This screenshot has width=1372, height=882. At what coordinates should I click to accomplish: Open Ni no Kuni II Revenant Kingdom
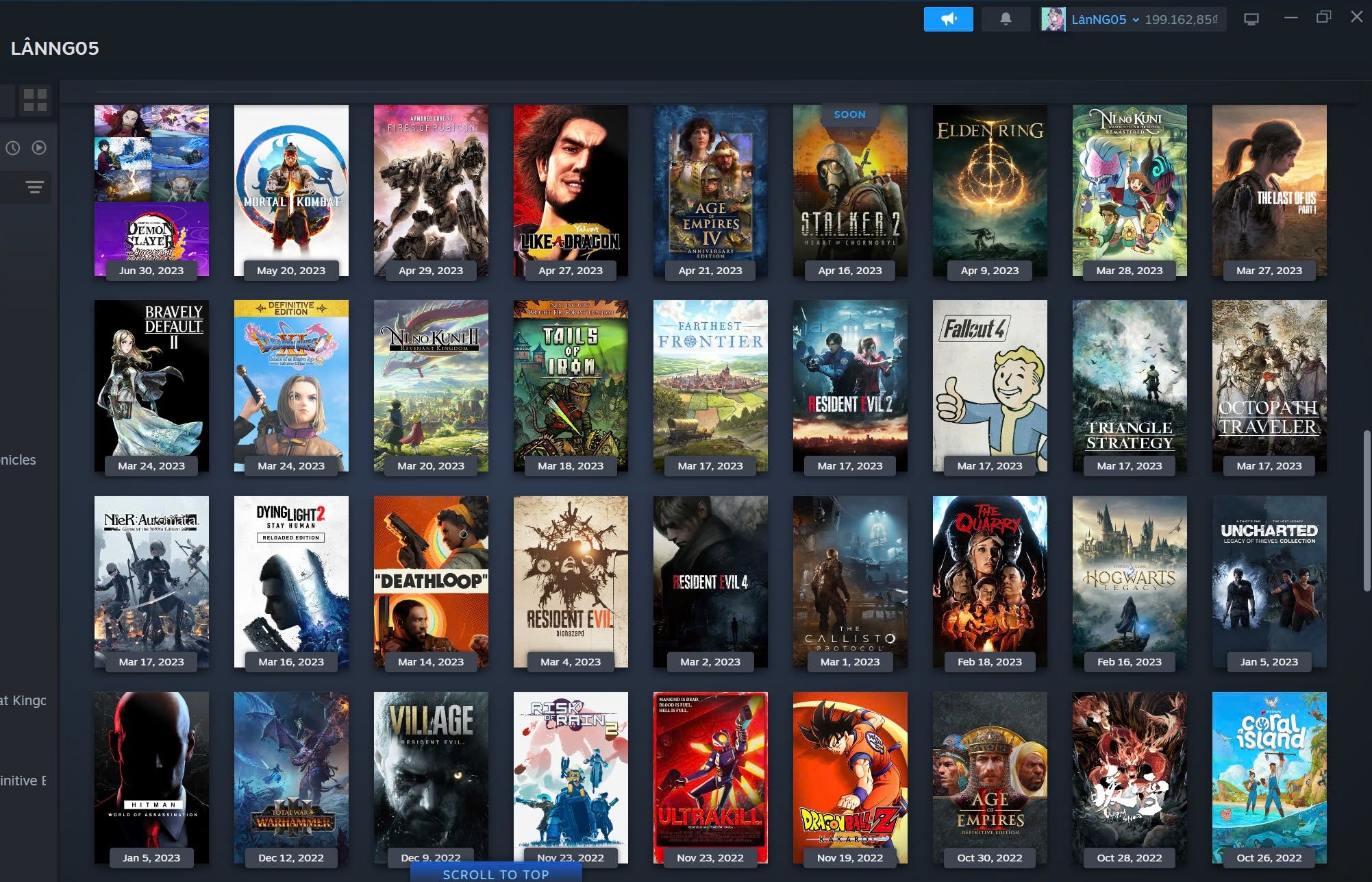(x=431, y=386)
